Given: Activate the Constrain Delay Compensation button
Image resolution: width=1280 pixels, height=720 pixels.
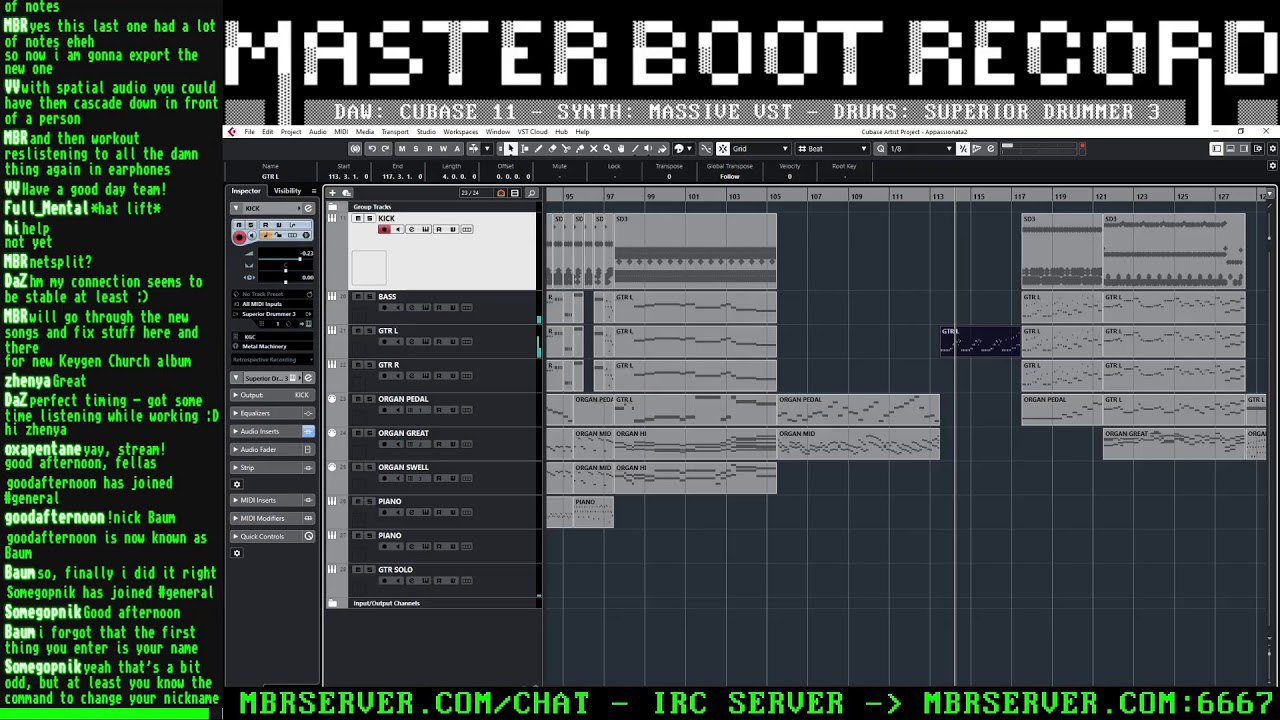Looking at the screenshot, I should point(355,148).
